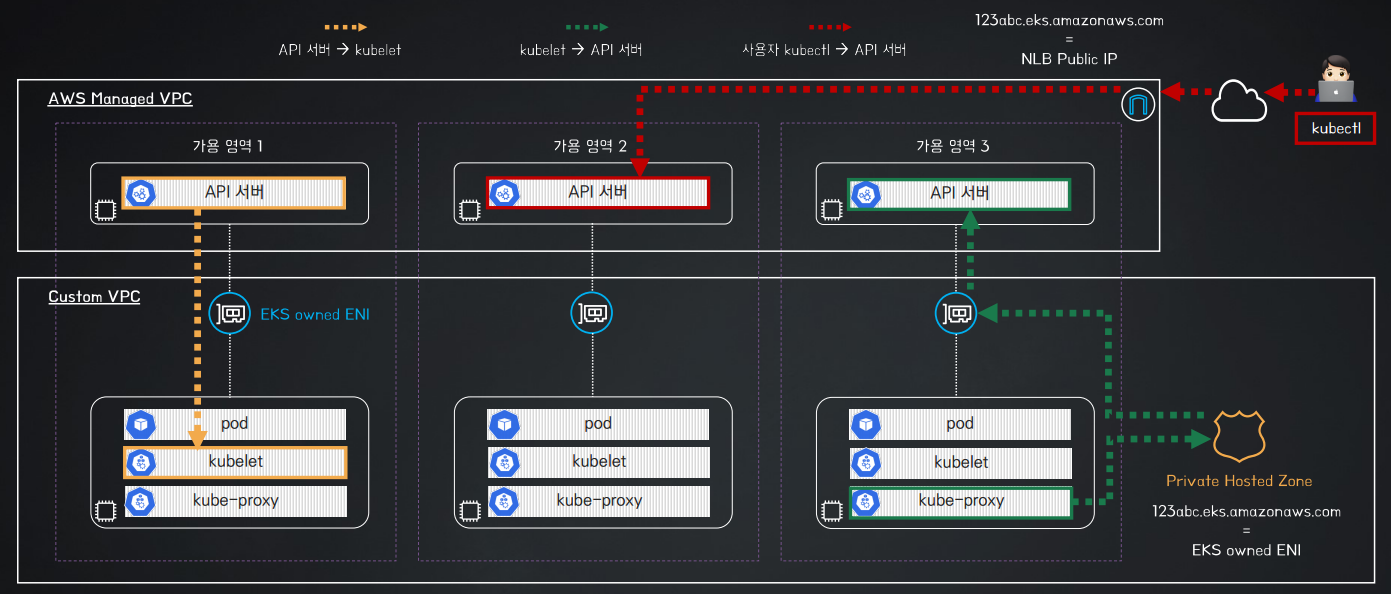Click the worker node chip icon in 가용 영역 3
This screenshot has height=594, width=1391.
coord(829,510)
